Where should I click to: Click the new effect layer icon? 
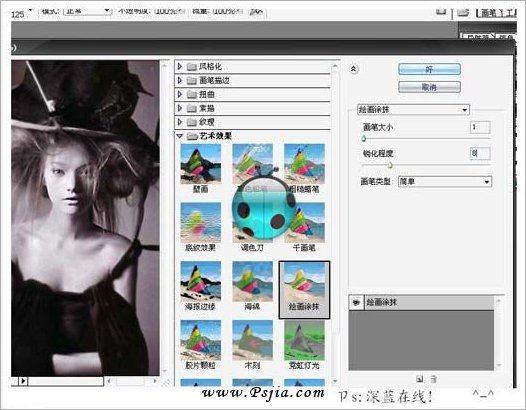click(419, 379)
